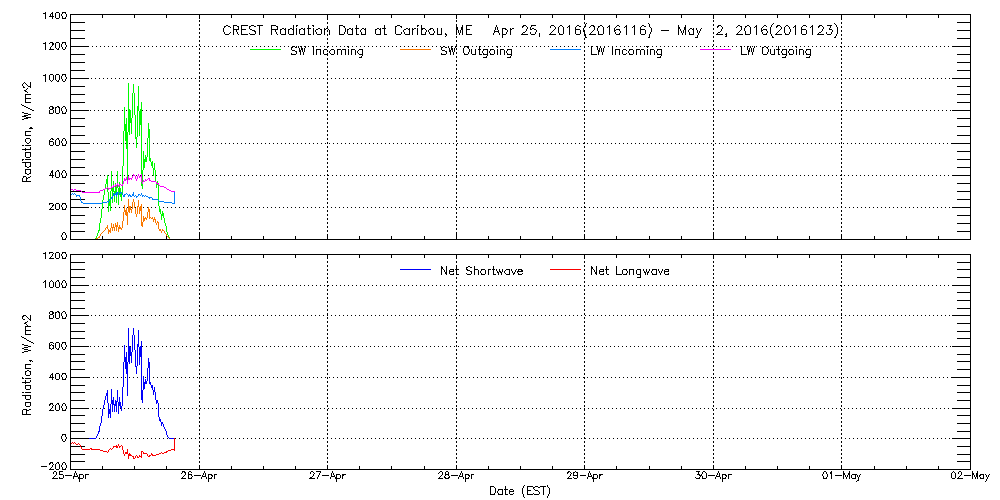This screenshot has height=500, width=1000.
Task: Select the 25-Apr date tick label
Action: (72, 476)
